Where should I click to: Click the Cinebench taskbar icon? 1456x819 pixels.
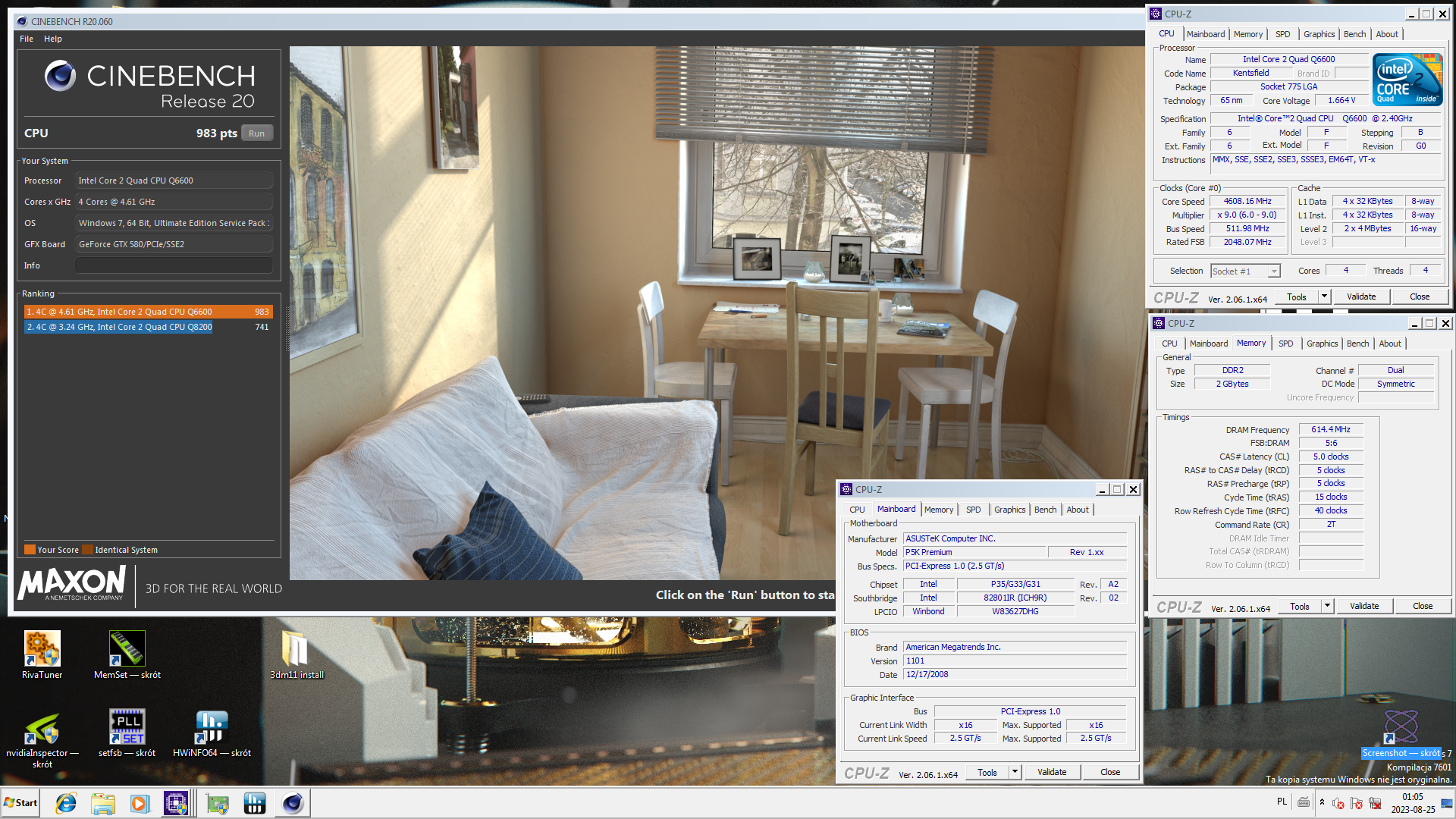point(293,803)
